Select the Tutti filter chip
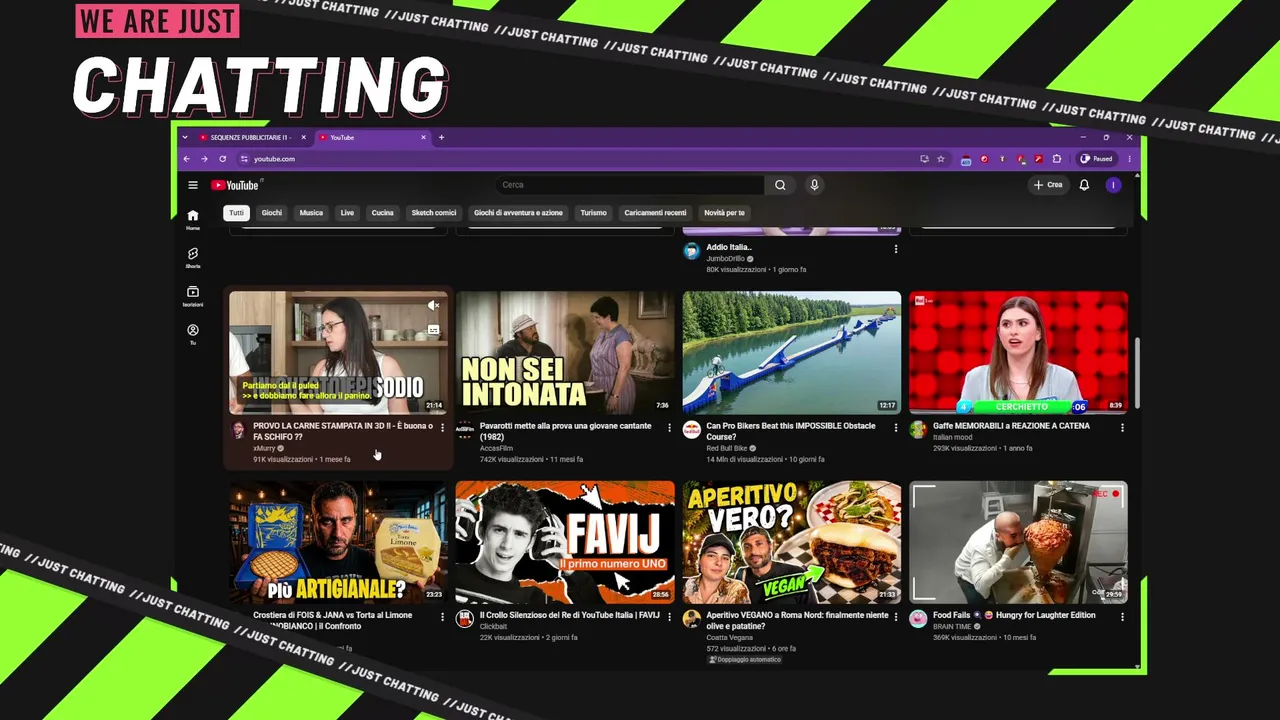The width and height of the screenshot is (1280, 720). coord(236,213)
